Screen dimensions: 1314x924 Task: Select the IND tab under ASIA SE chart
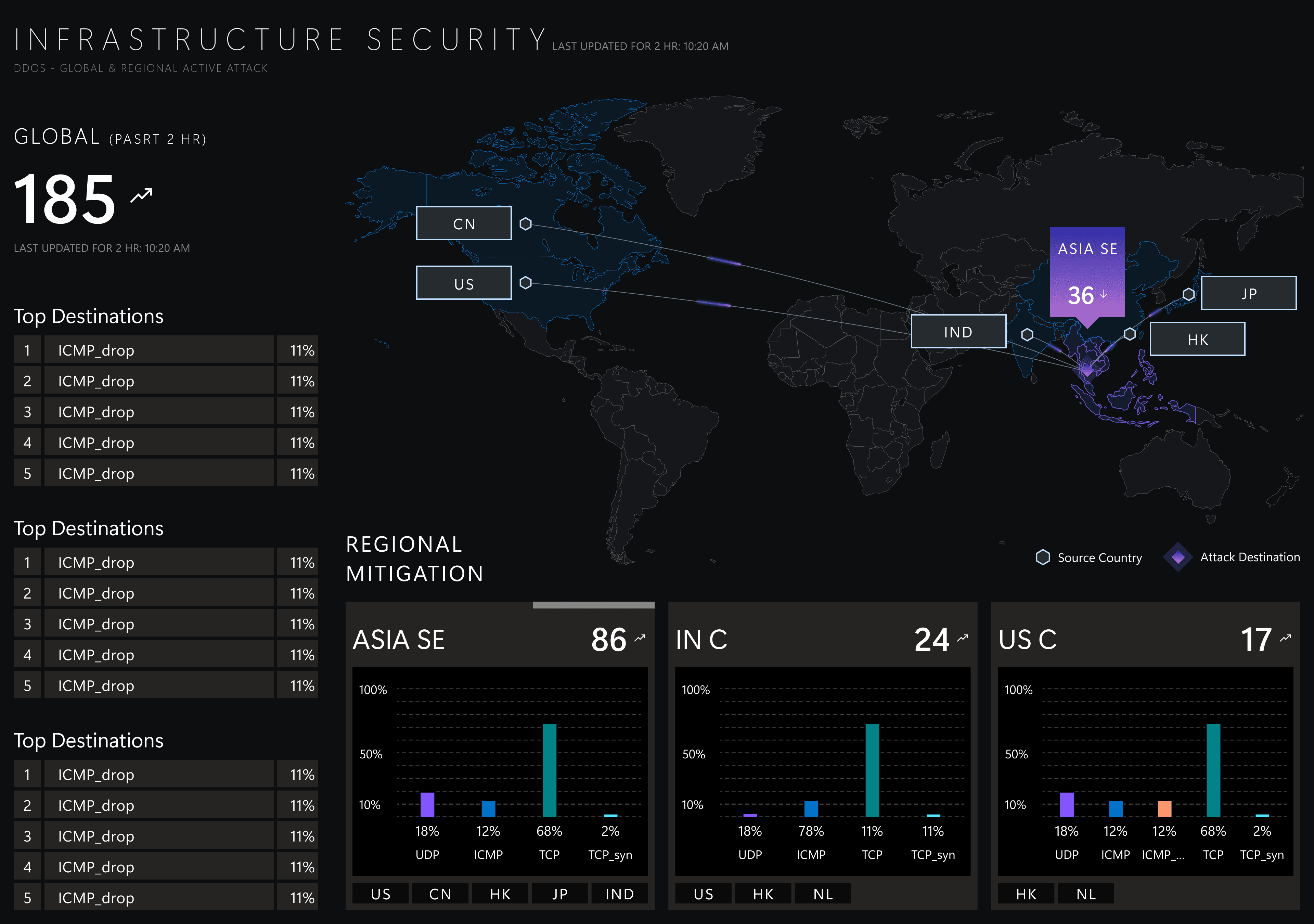619,894
